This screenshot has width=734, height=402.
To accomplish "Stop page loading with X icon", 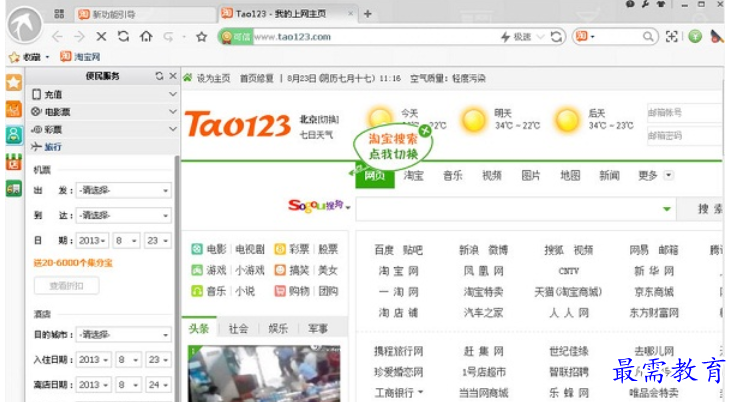I will [101, 37].
